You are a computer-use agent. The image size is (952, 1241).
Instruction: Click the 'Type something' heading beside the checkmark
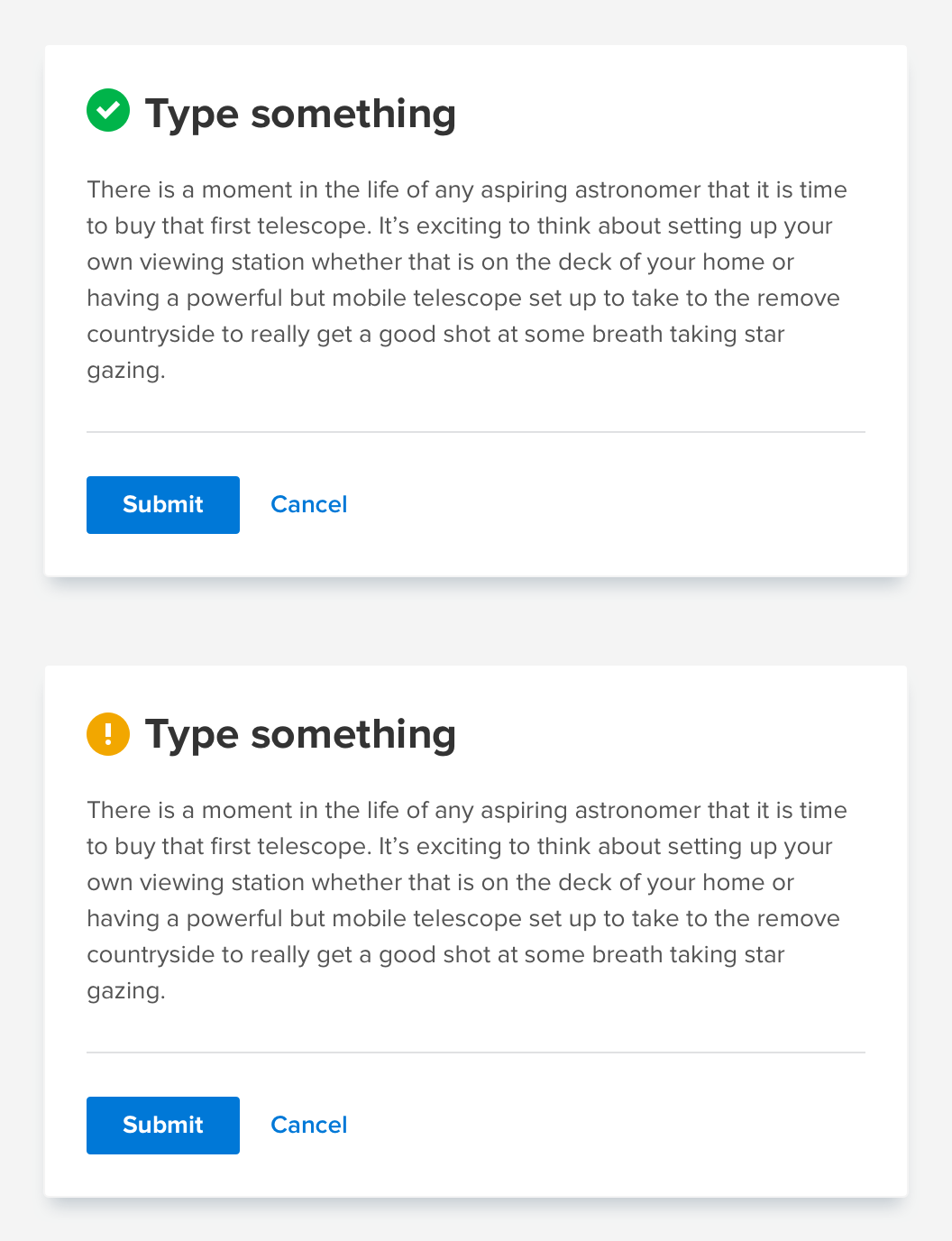point(300,114)
